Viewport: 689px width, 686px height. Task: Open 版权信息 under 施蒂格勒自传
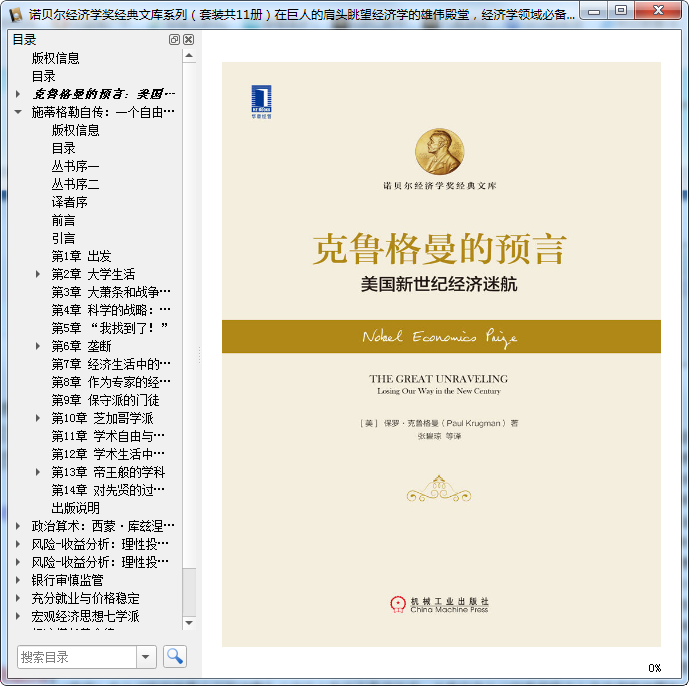point(76,130)
